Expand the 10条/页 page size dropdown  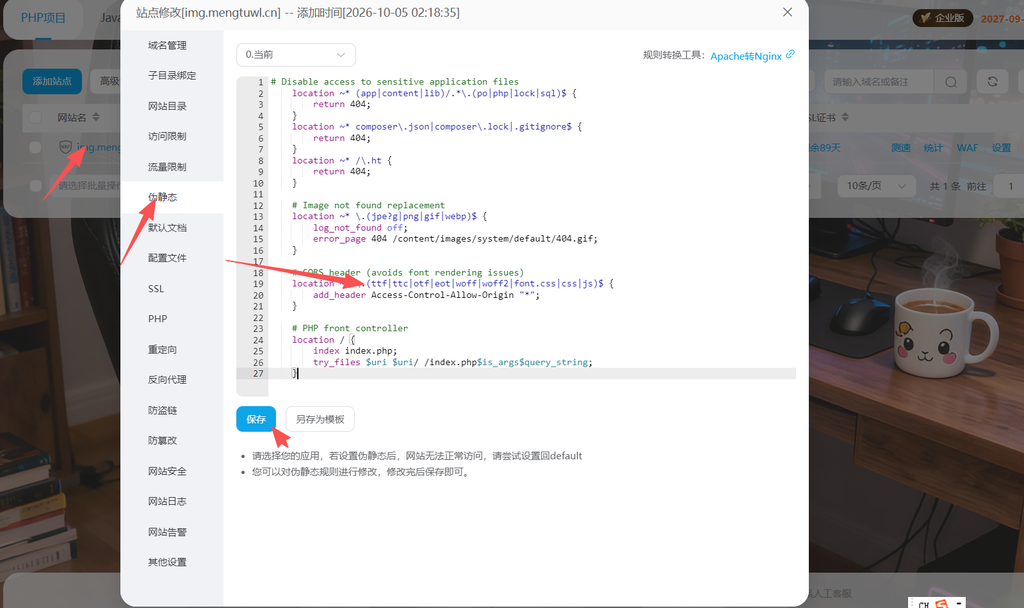tap(876, 186)
